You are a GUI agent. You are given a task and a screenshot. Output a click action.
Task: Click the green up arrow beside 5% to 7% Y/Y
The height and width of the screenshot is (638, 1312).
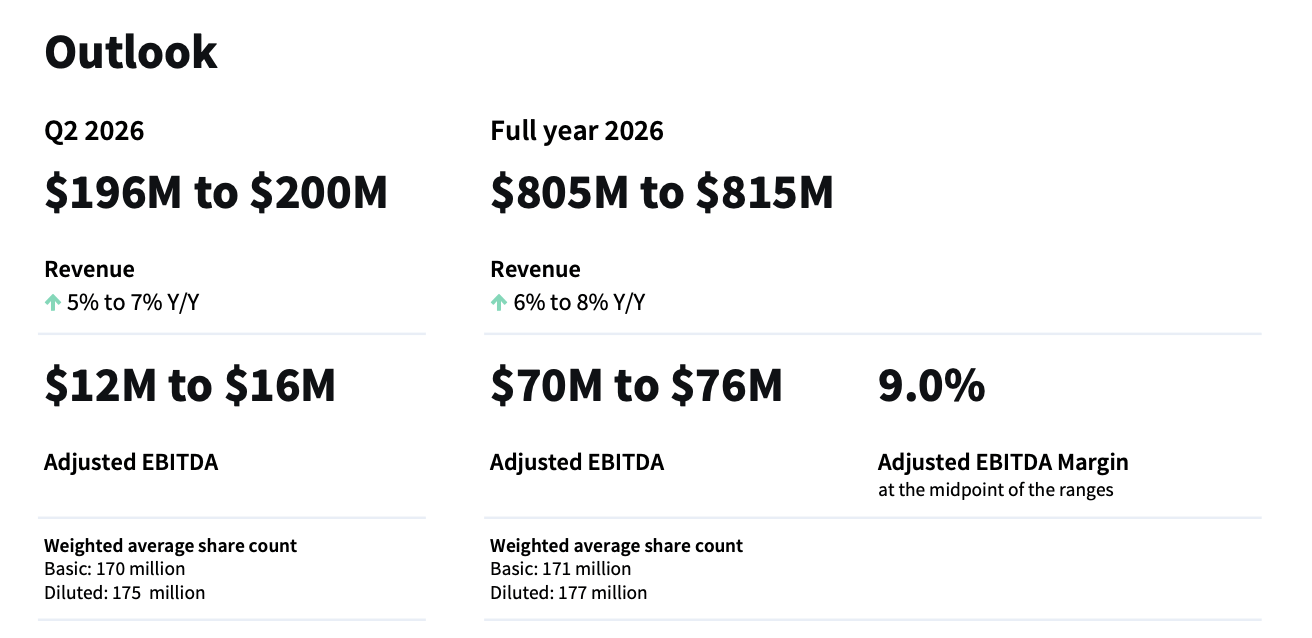[x=53, y=303]
